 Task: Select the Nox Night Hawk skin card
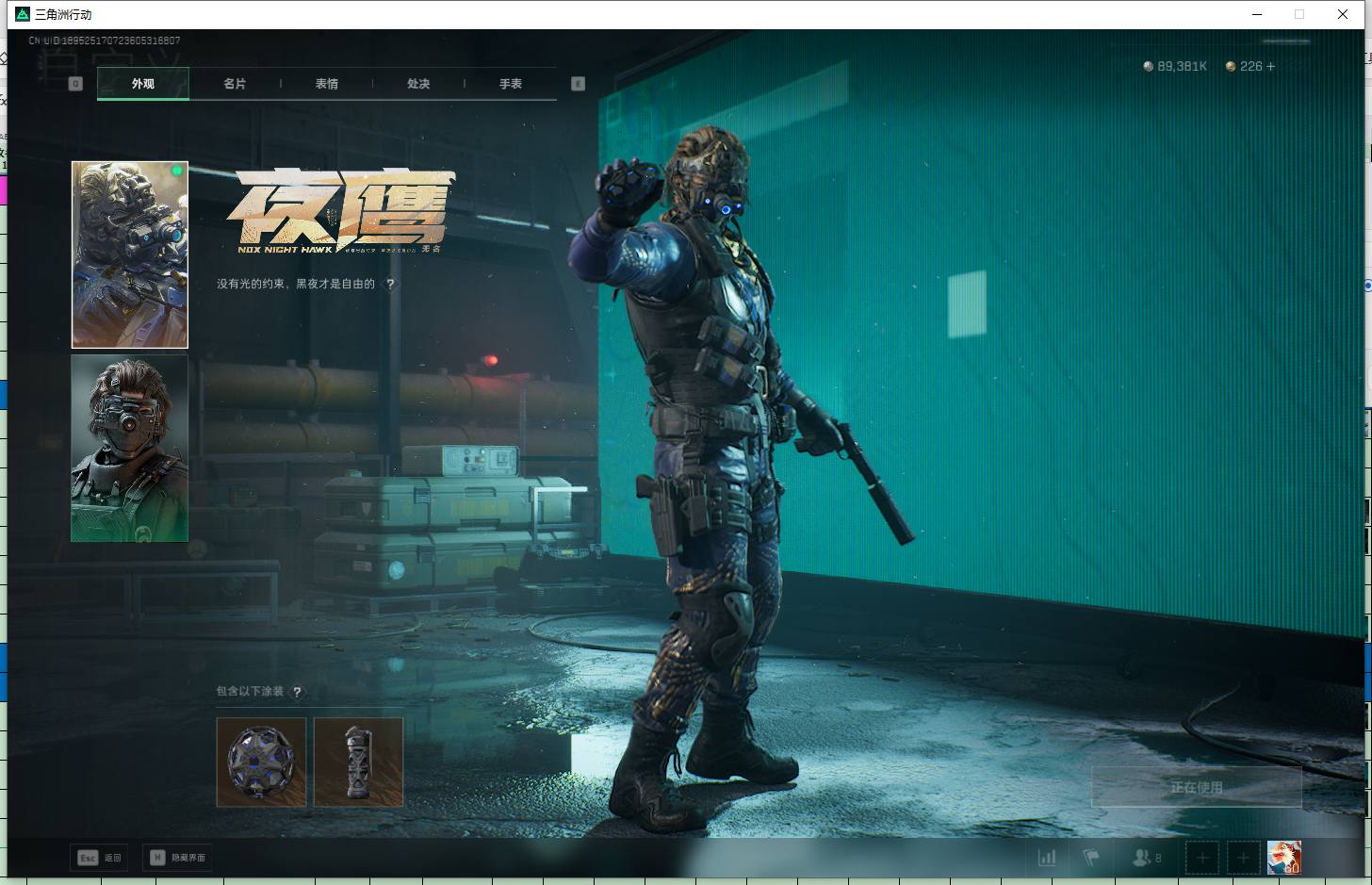coord(130,254)
